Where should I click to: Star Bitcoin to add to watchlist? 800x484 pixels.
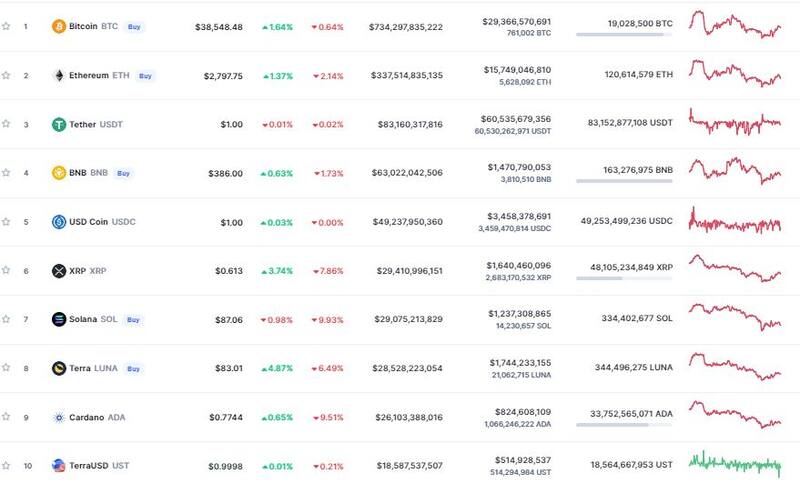click(6, 26)
